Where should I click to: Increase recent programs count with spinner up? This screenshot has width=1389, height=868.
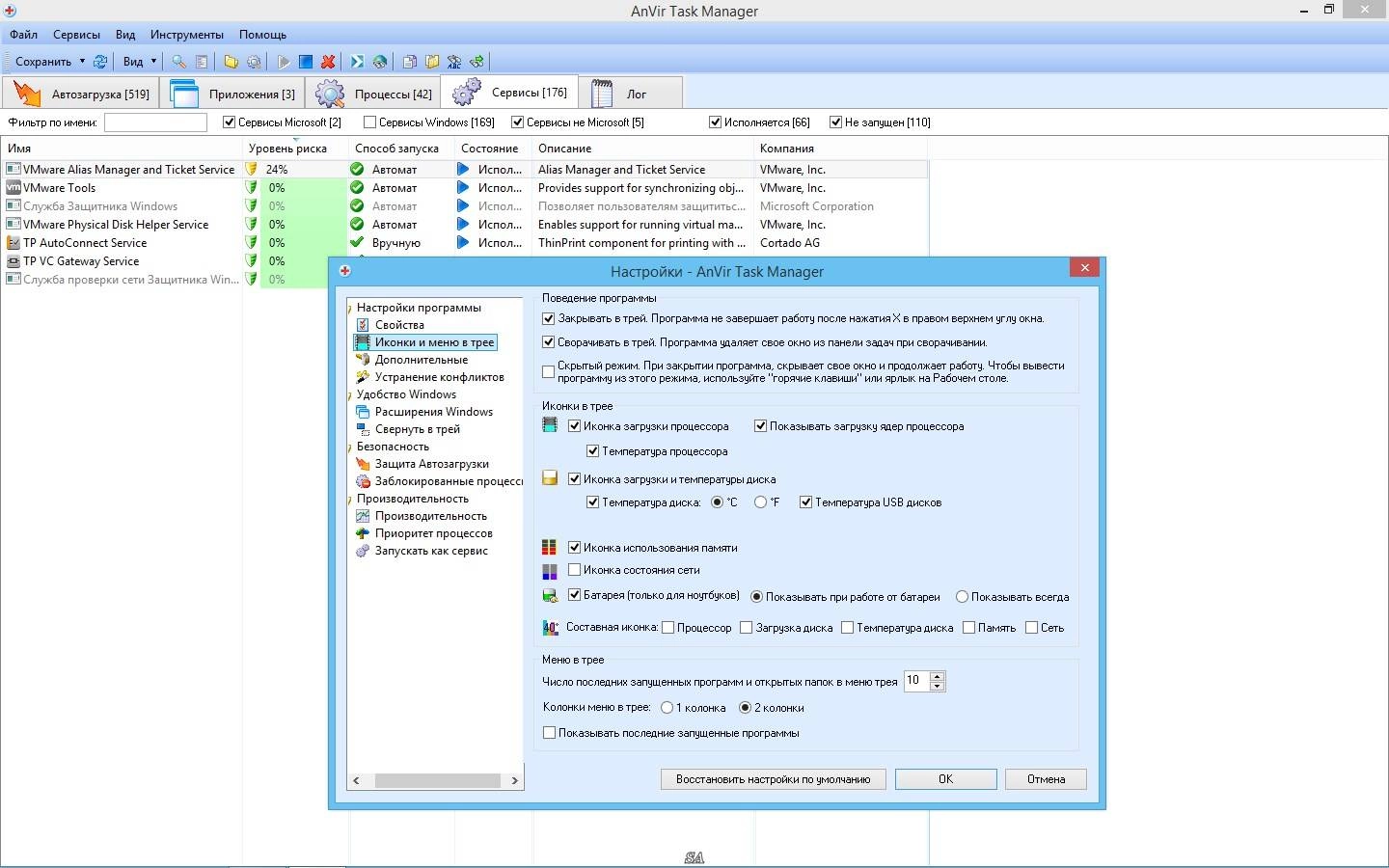pyautogui.click(x=937, y=676)
